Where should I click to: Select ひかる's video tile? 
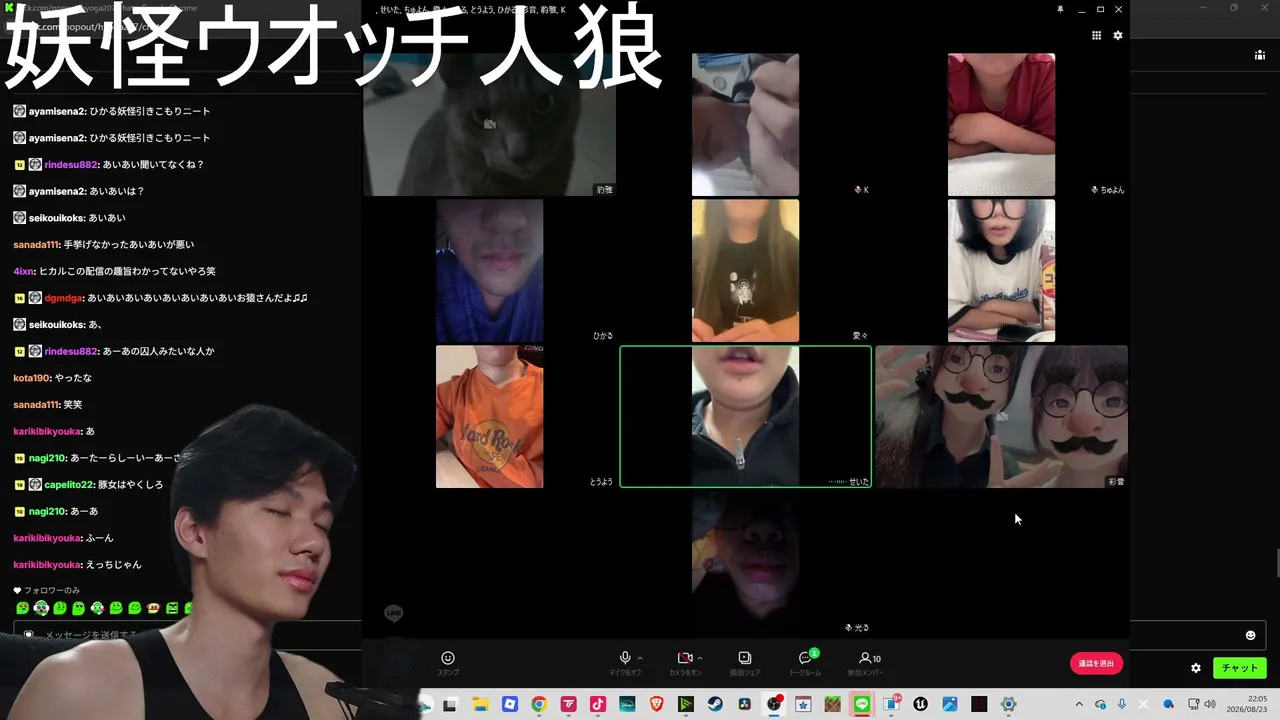489,270
